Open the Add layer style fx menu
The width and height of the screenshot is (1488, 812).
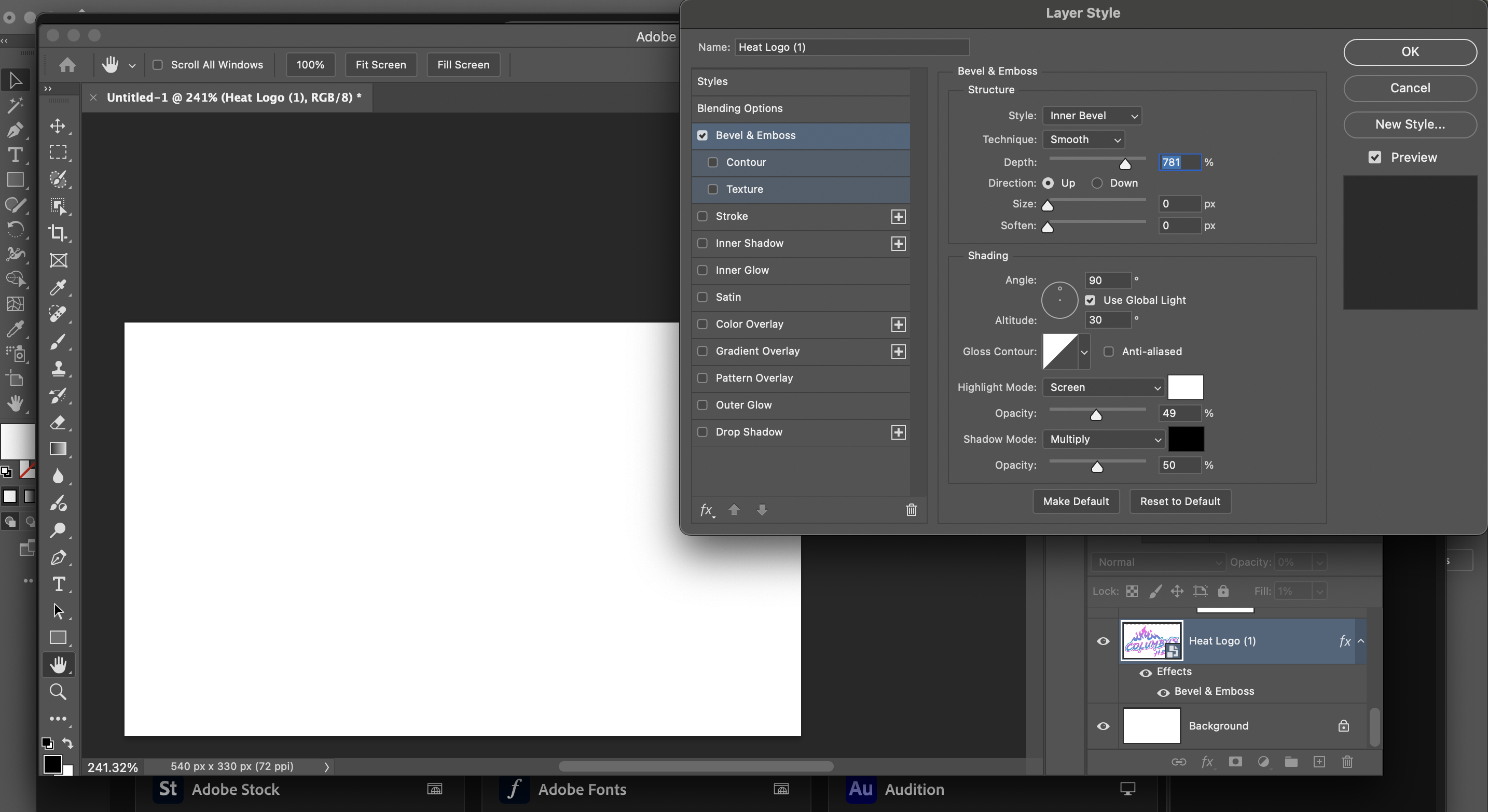[1207, 762]
